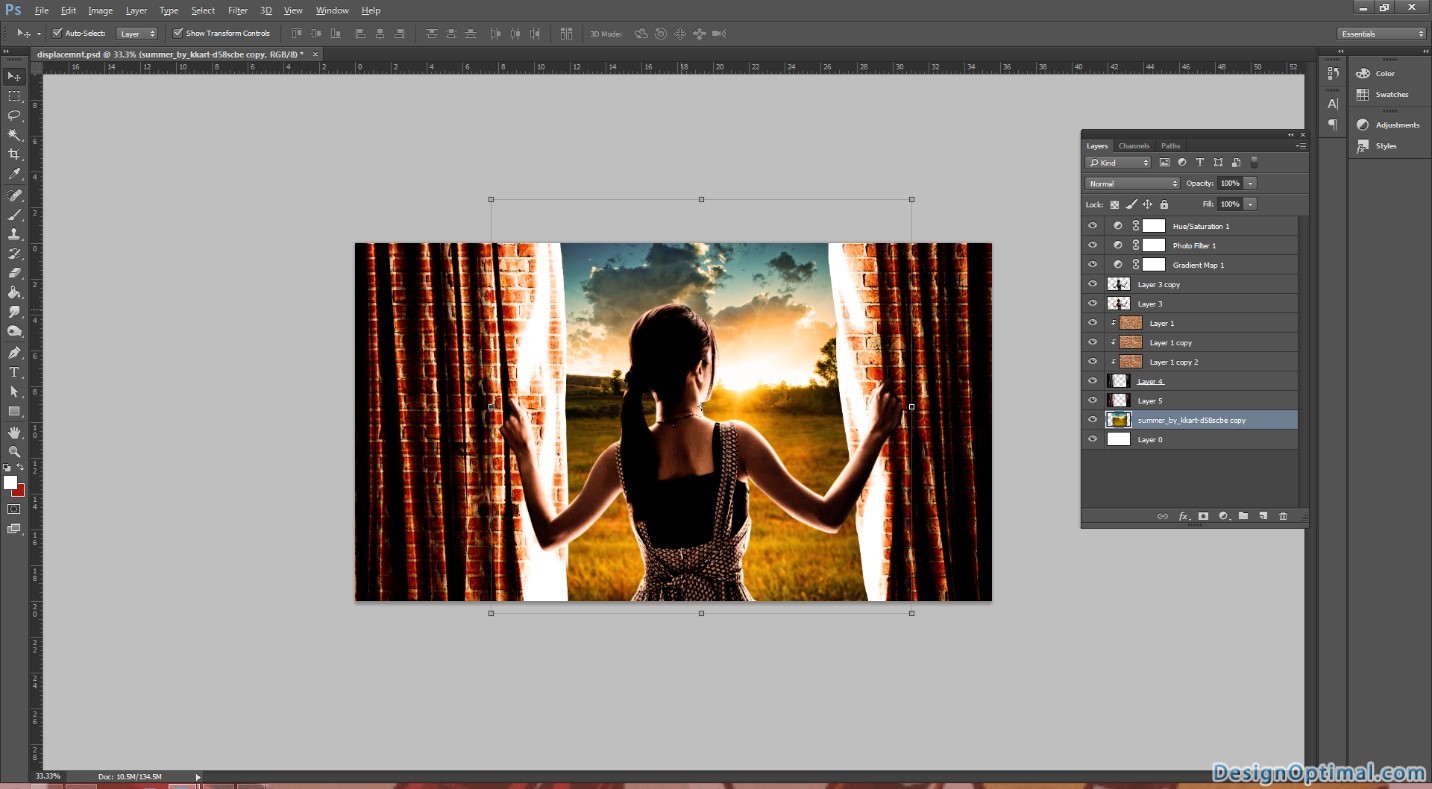Select the Move tool

[14, 77]
